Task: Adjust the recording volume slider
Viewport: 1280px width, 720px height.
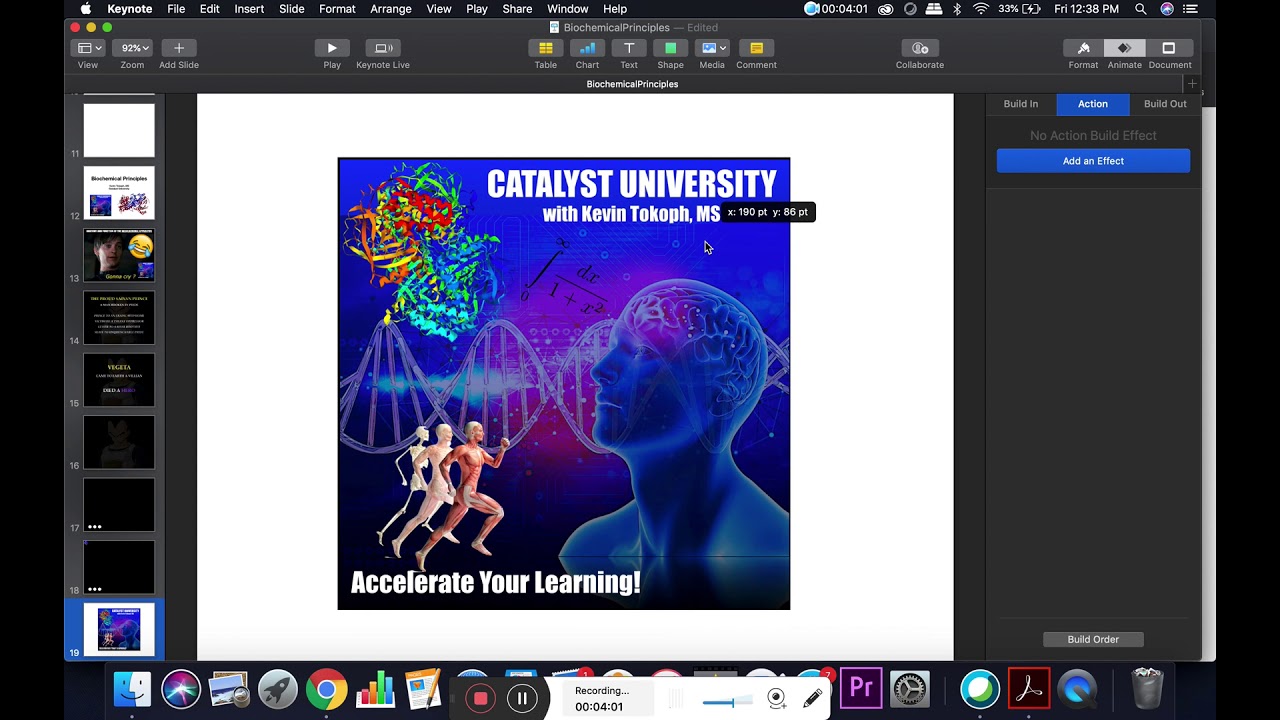Action: [727, 702]
